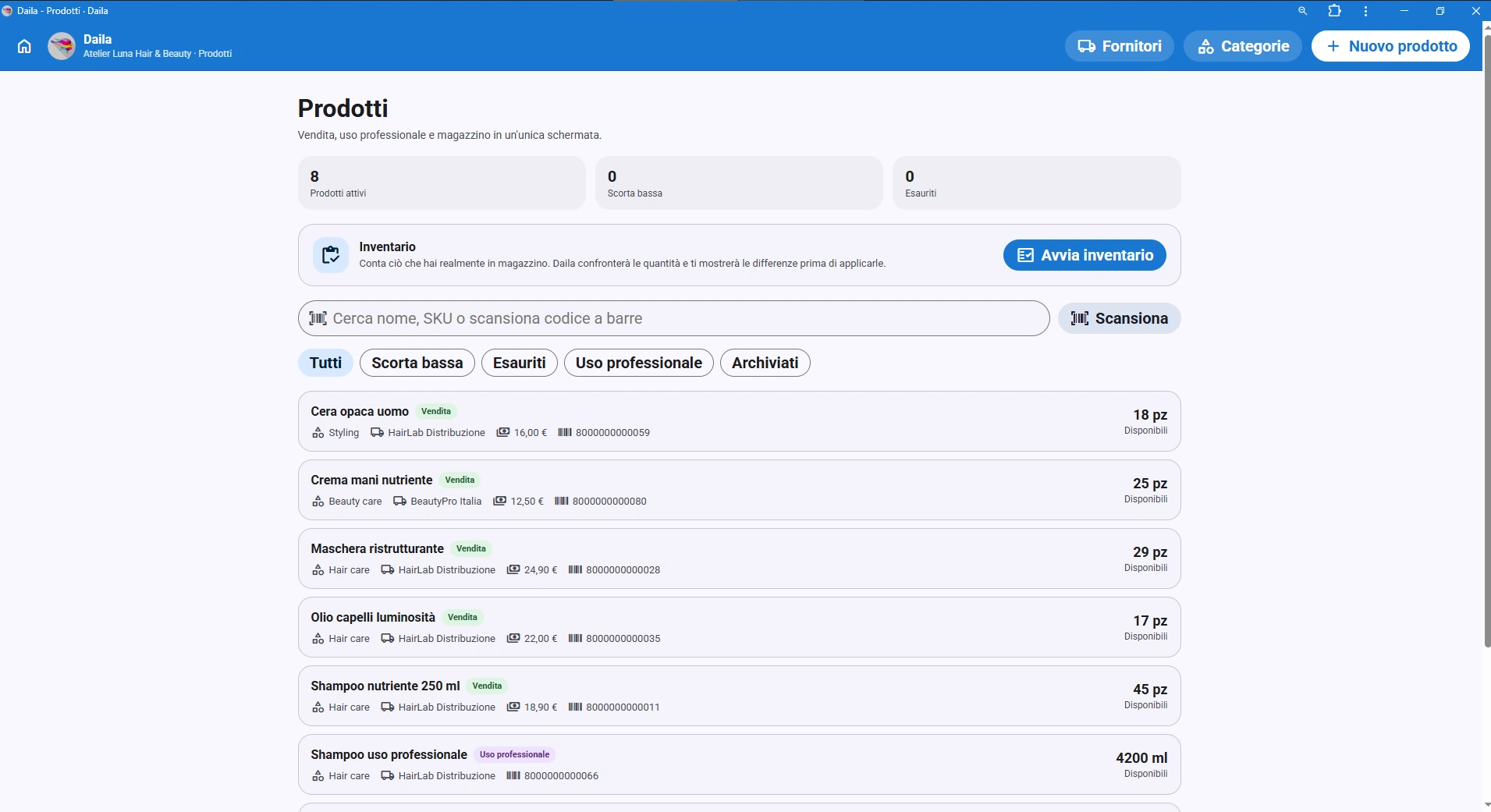Click barcode icon inside search field

coord(318,318)
